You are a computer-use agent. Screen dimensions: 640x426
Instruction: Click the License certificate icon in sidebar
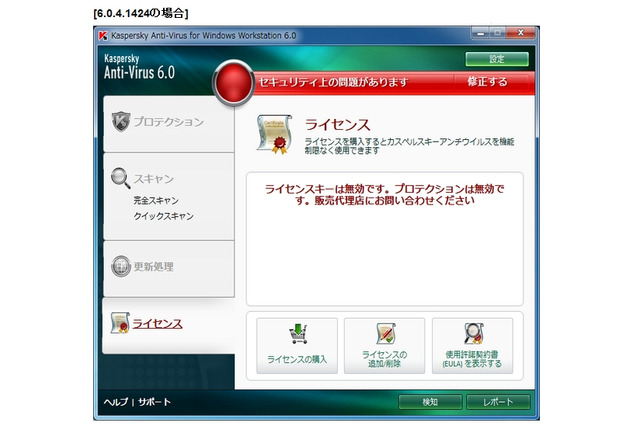[x=120, y=323]
